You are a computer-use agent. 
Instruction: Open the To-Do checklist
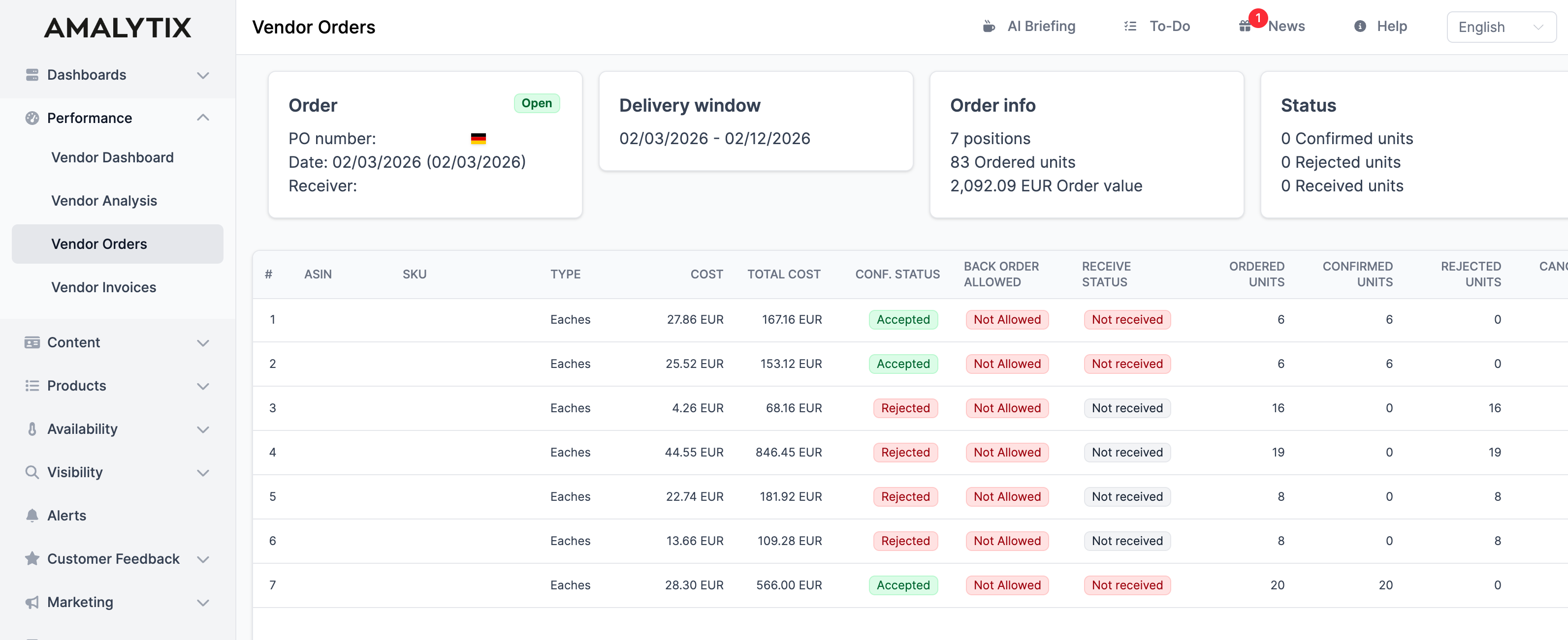tap(1156, 26)
